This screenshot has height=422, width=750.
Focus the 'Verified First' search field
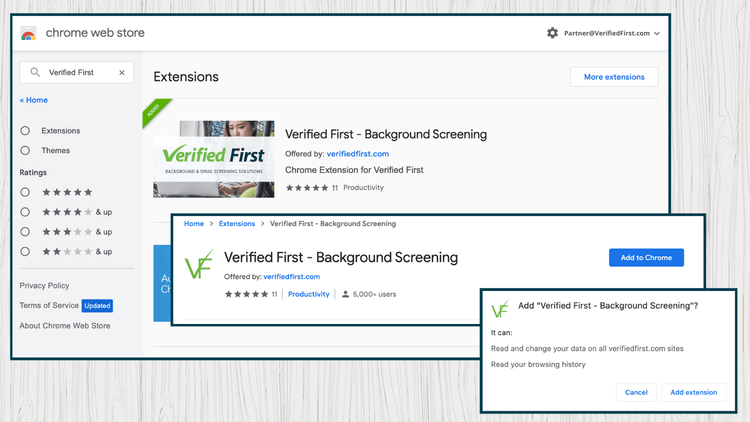77,72
